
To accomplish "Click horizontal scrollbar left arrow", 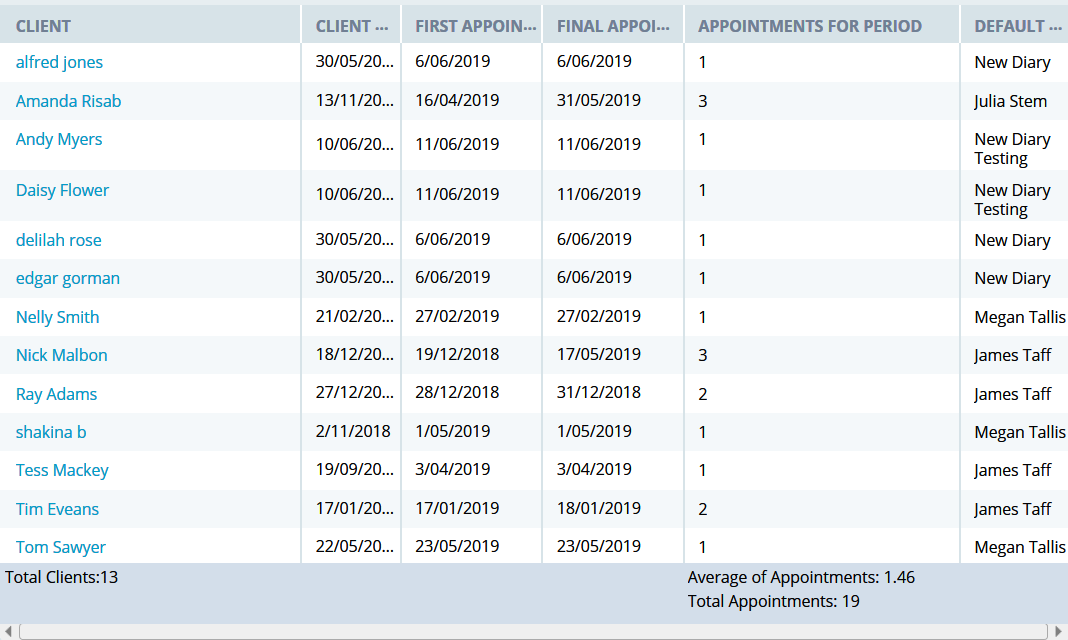I will coord(9,631).
